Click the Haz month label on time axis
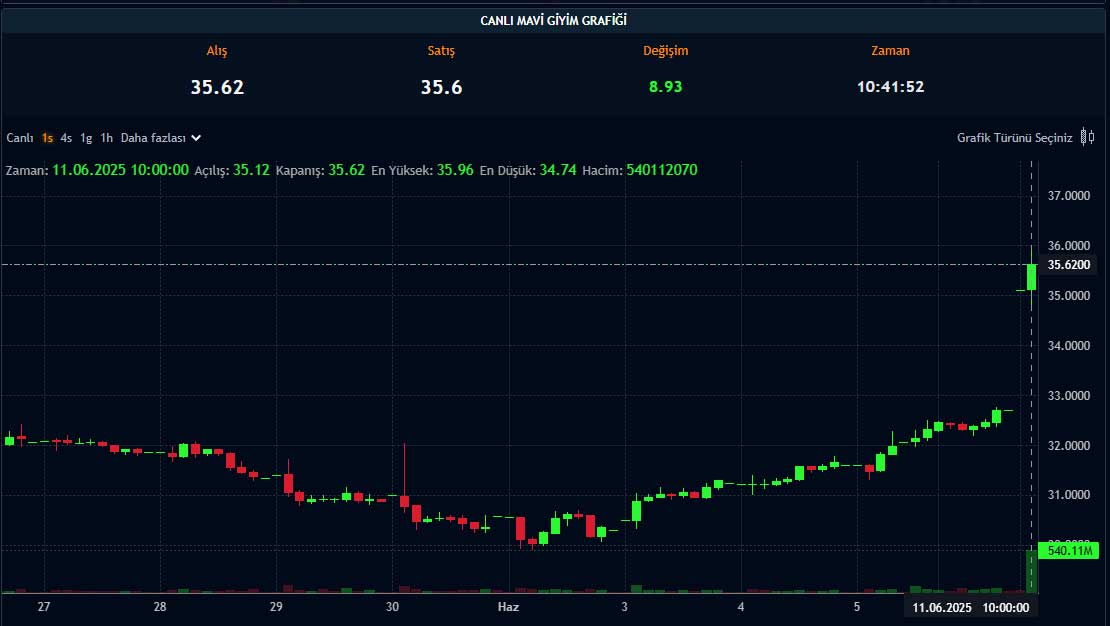The width and height of the screenshot is (1110, 626). pos(508,607)
